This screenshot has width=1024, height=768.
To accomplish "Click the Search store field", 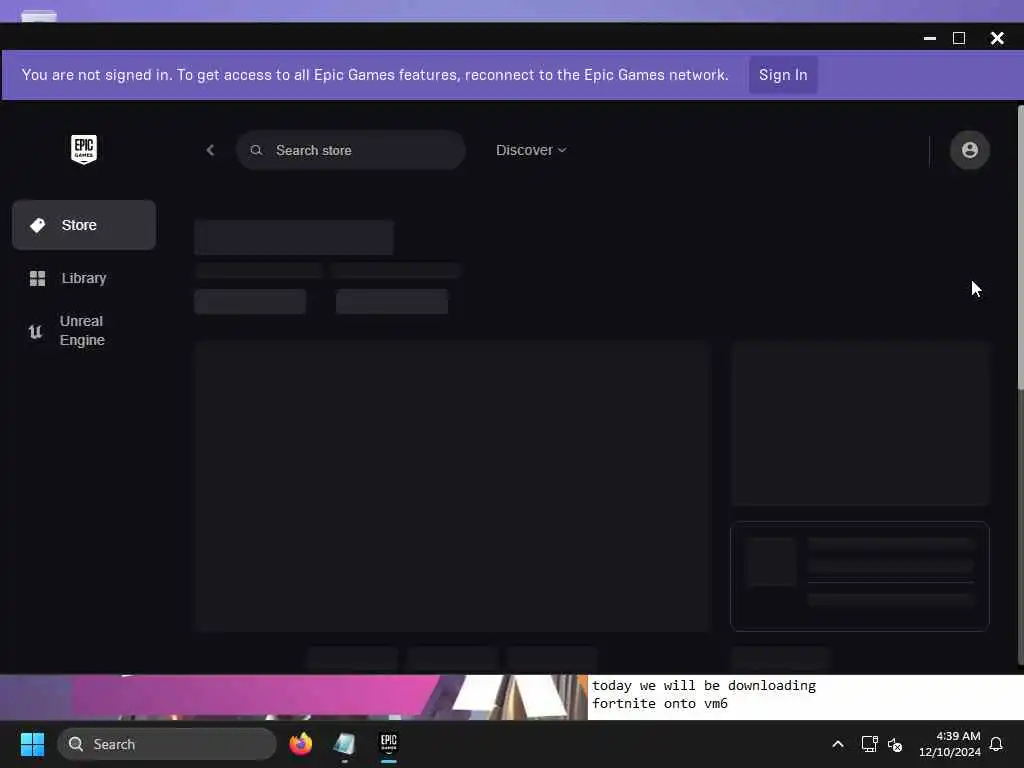I will (x=351, y=150).
